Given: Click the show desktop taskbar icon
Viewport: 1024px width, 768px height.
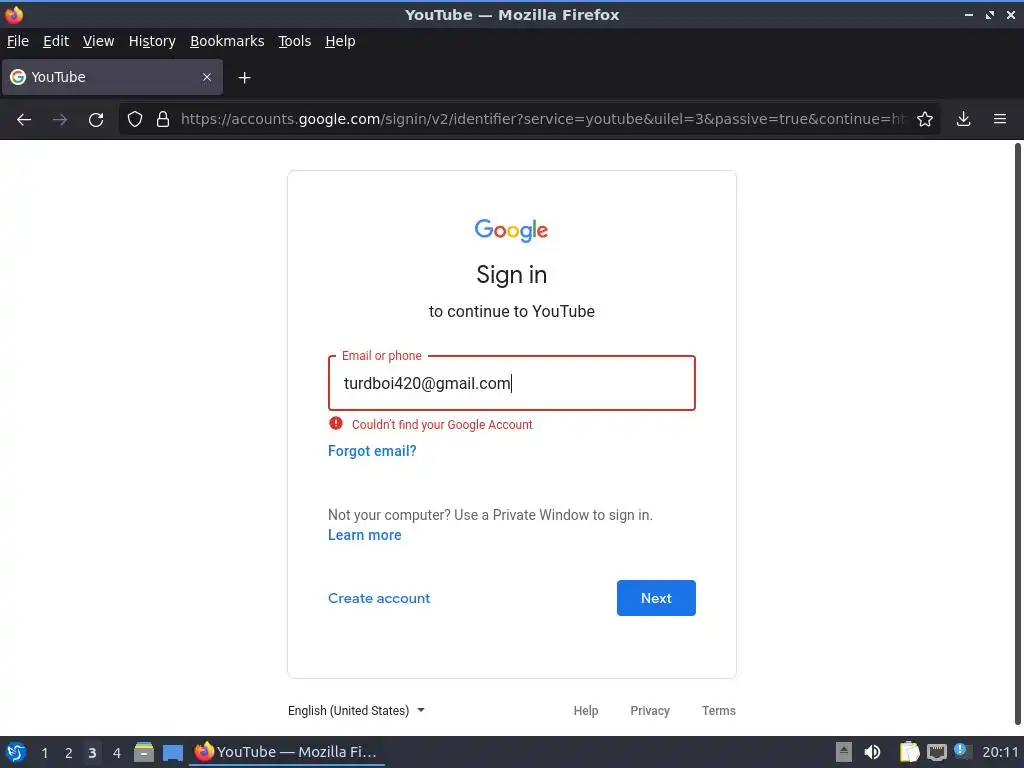Looking at the screenshot, I should tap(173, 753).
